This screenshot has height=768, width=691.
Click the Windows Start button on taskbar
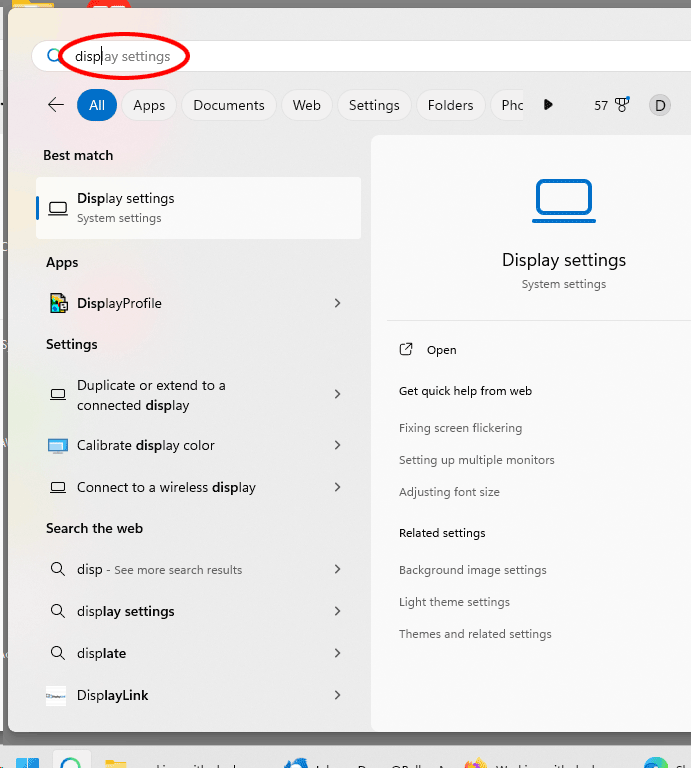pos(27,762)
